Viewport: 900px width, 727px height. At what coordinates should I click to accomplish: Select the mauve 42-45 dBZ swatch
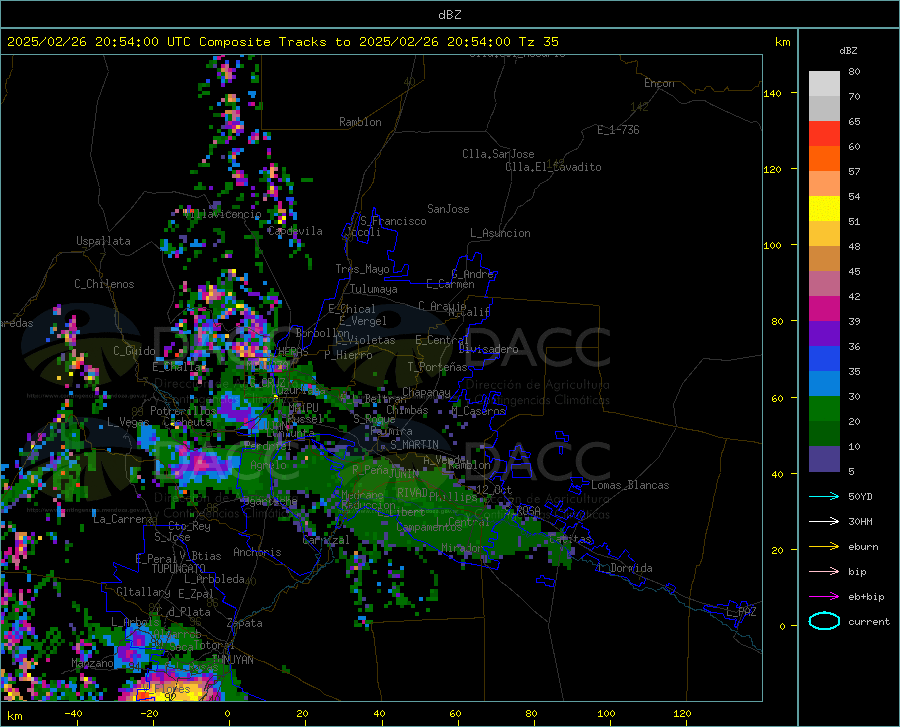(x=824, y=284)
